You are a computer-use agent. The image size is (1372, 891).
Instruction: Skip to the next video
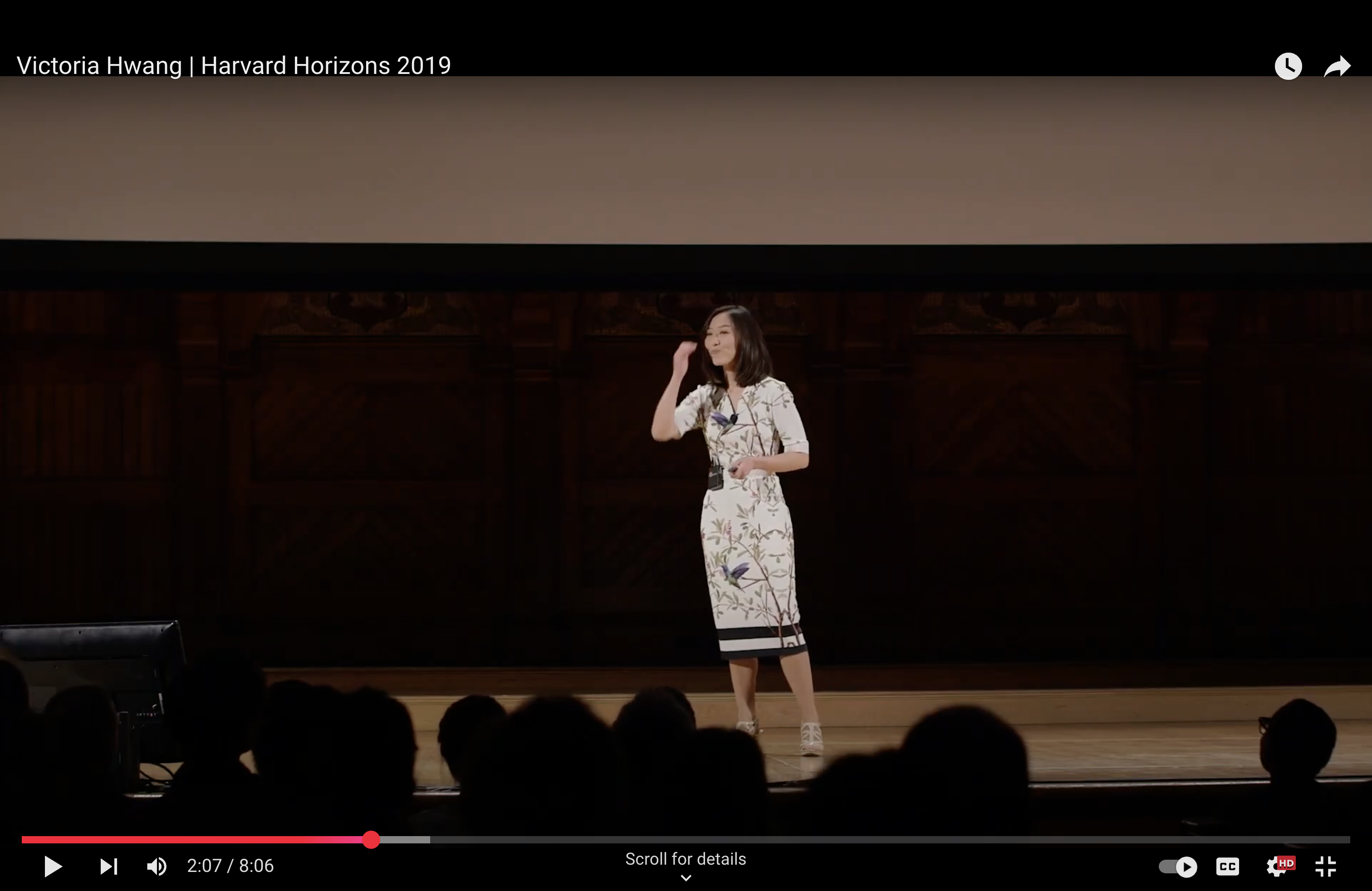tap(108, 866)
